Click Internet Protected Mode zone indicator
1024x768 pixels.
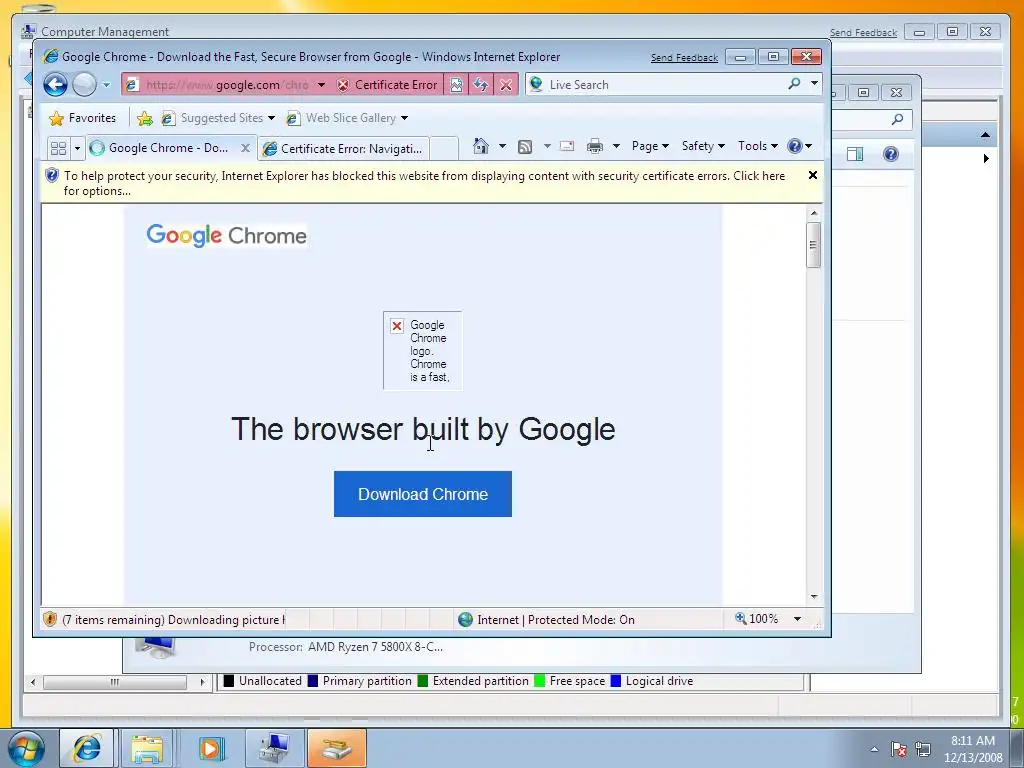point(547,620)
